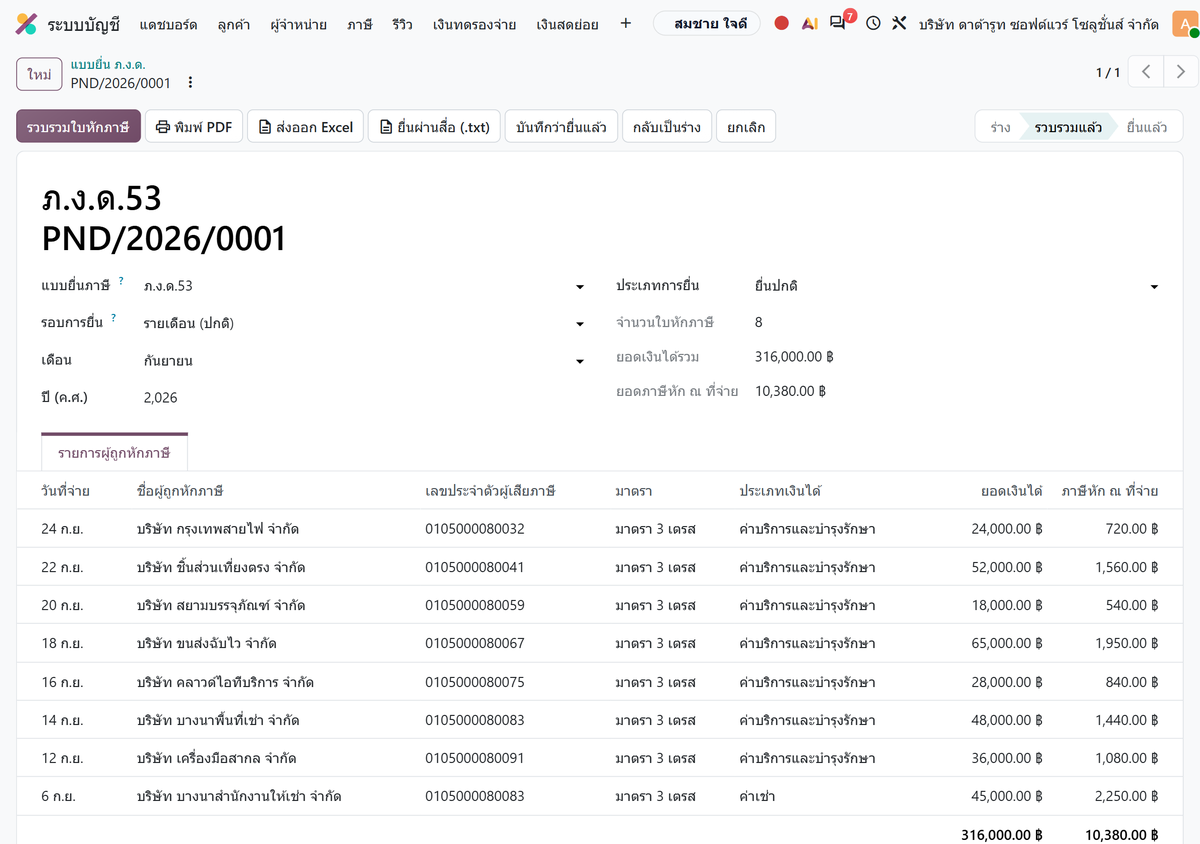Click the help mark beside รอบการยื่น

[x=114, y=318]
